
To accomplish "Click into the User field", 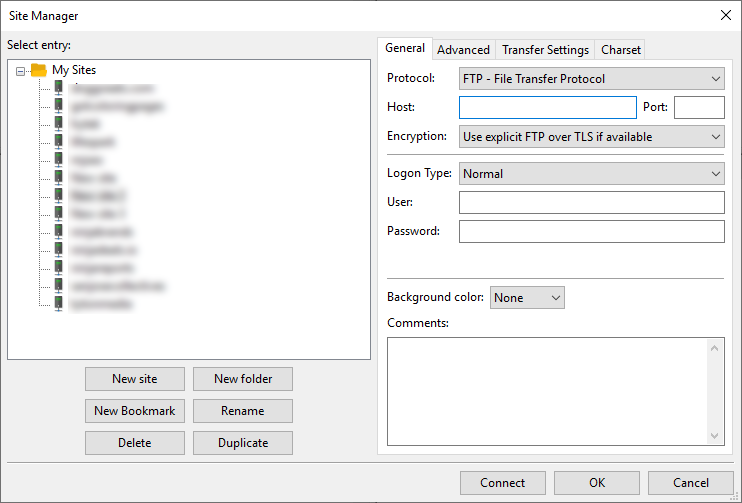I will 592,203.
